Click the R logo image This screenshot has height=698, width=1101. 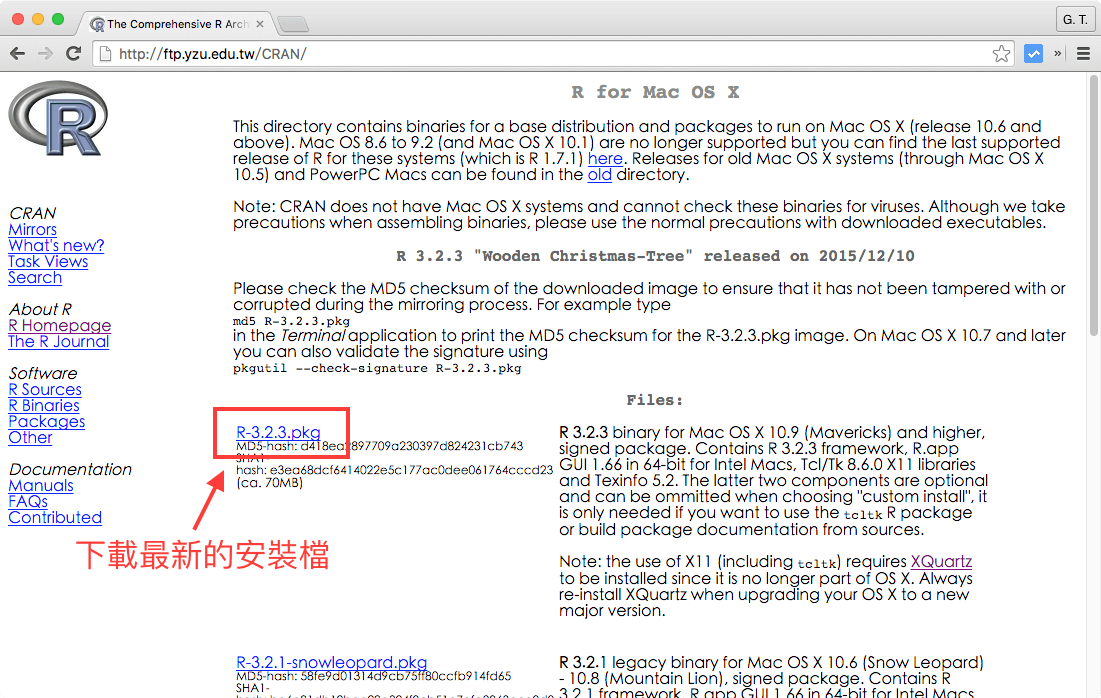pos(57,117)
